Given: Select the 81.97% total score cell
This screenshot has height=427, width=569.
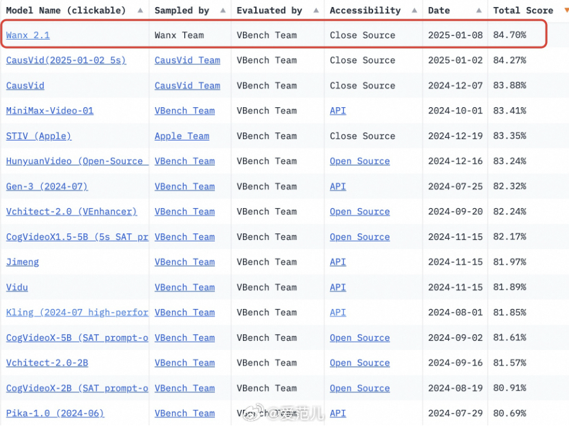Looking at the screenshot, I should [509, 262].
